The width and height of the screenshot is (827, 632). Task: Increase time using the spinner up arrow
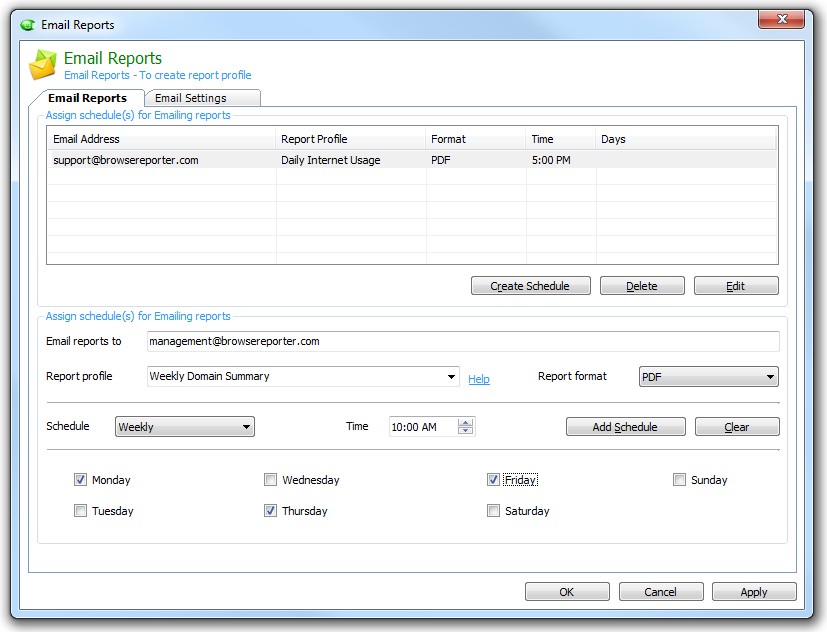pyautogui.click(x=466, y=422)
